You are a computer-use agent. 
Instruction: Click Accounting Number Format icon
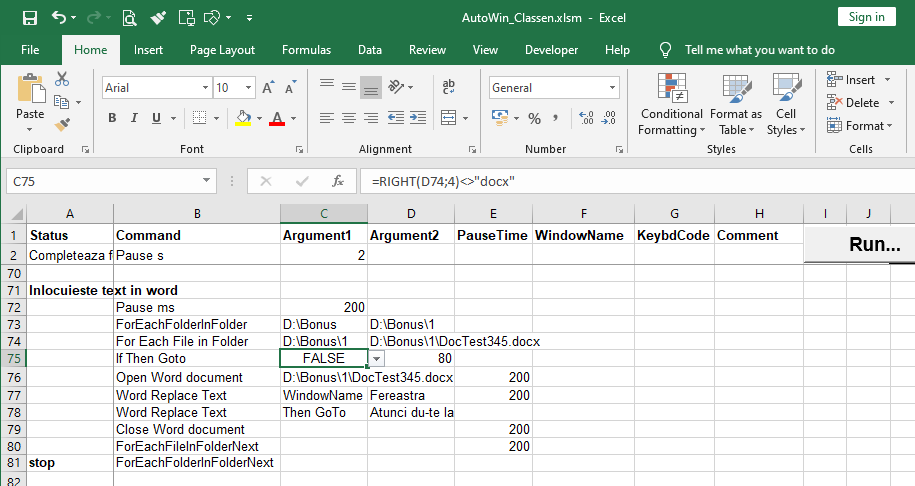click(500, 118)
